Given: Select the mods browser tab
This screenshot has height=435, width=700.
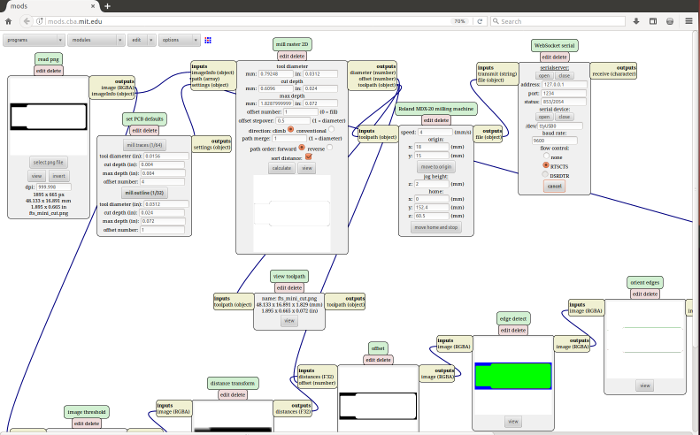Looking at the screenshot, I should tap(50, 6).
